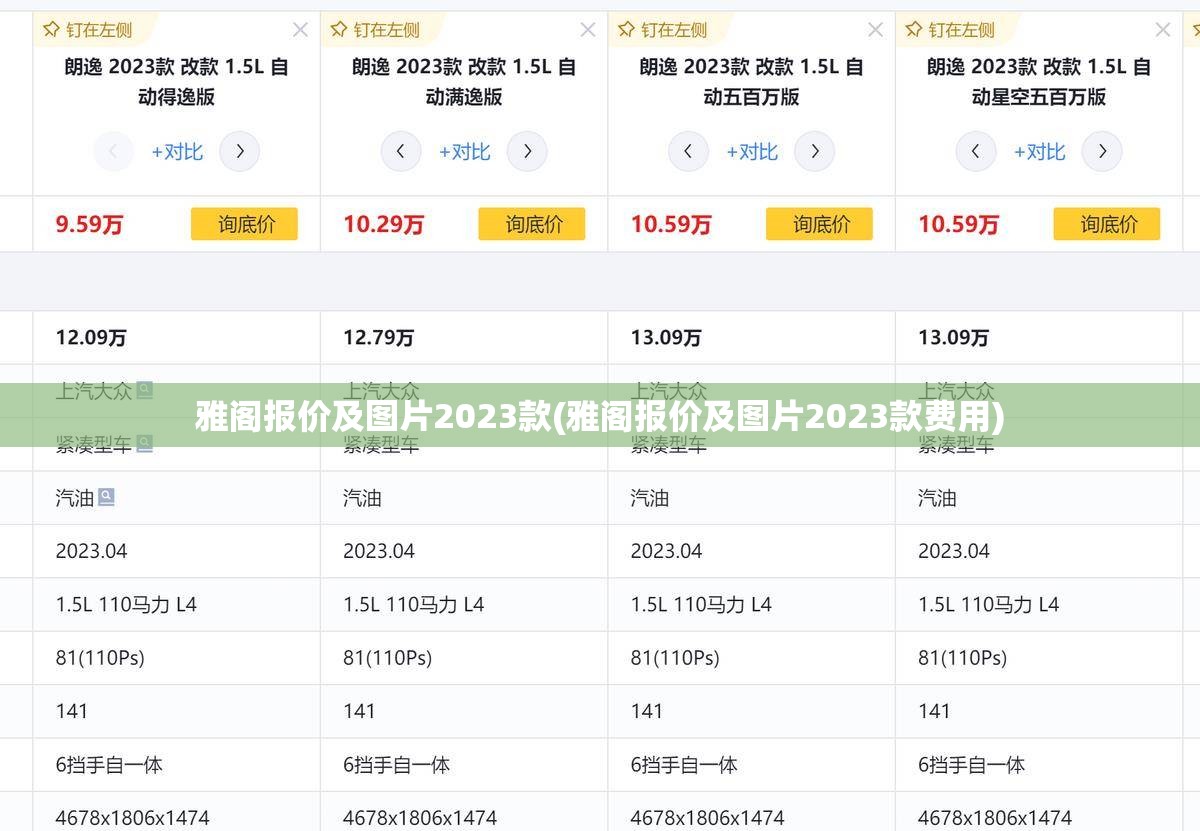Open the 朗逸 2023款 自动五百万版 title
Image resolution: width=1200 pixels, height=831 pixels.
[x=752, y=82]
